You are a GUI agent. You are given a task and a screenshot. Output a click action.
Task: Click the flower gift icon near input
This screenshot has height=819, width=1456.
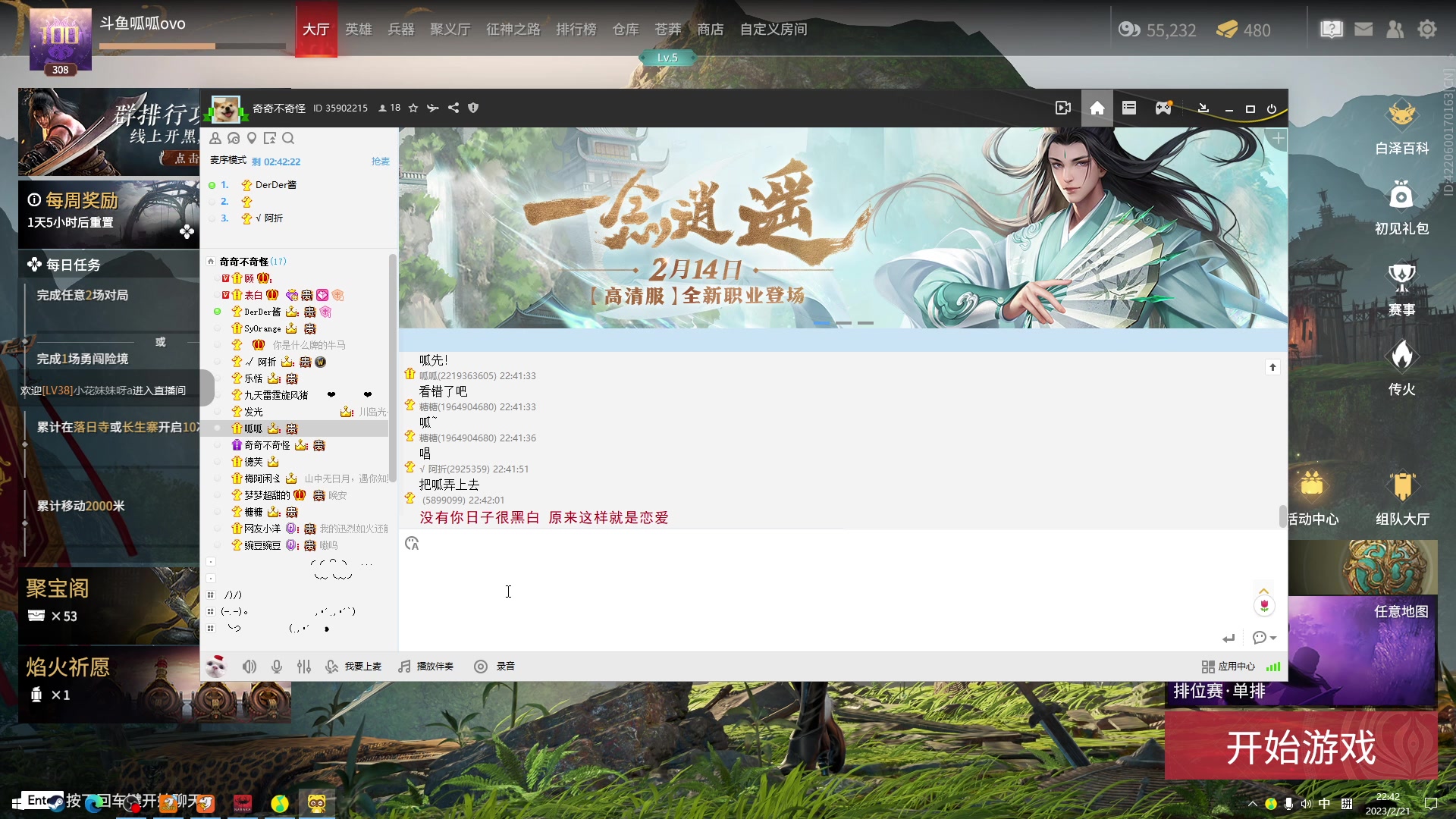click(x=1264, y=605)
